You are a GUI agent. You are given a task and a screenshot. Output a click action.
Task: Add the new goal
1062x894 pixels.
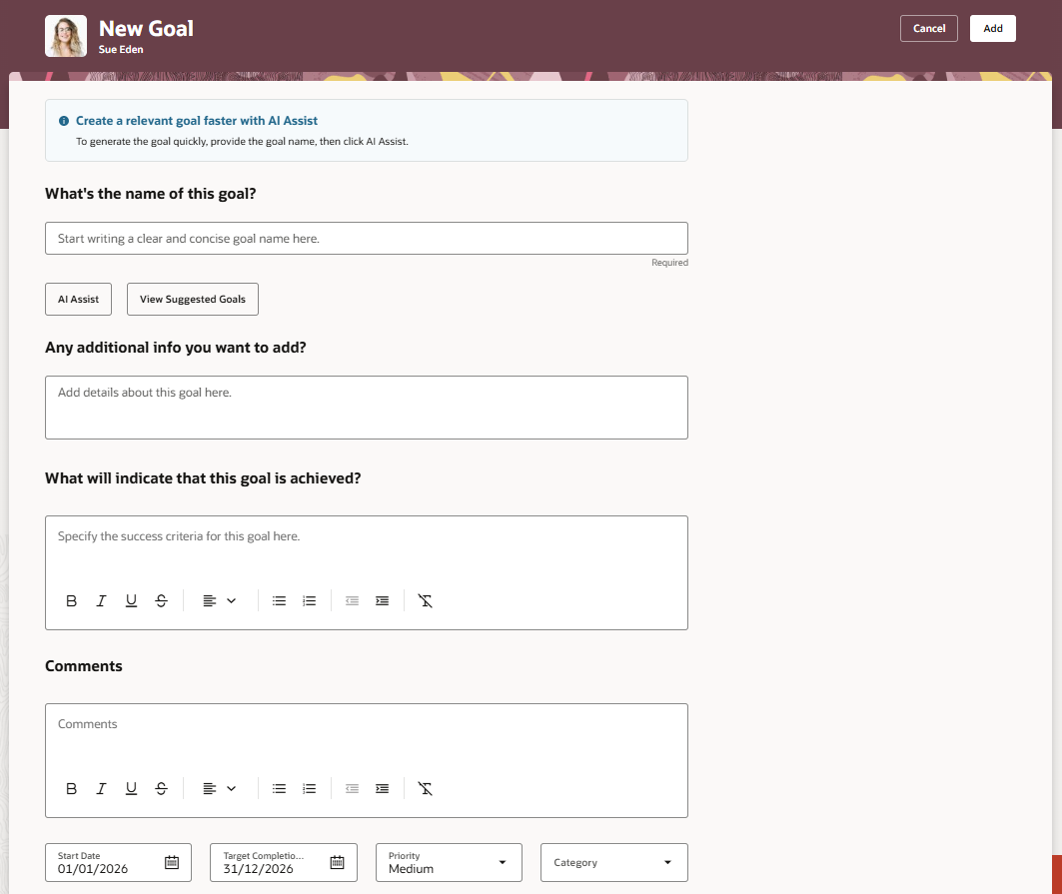pos(992,28)
